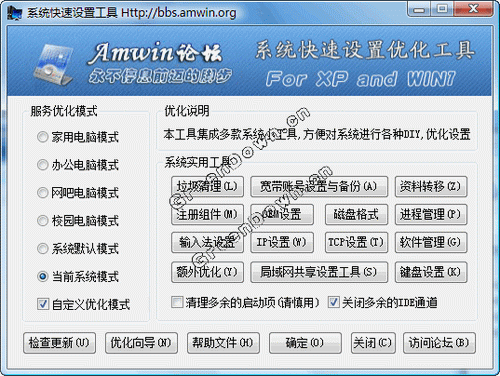Visit forum via 访问论坛(B)
The image size is (500, 376).
pyautogui.click(x=439, y=343)
